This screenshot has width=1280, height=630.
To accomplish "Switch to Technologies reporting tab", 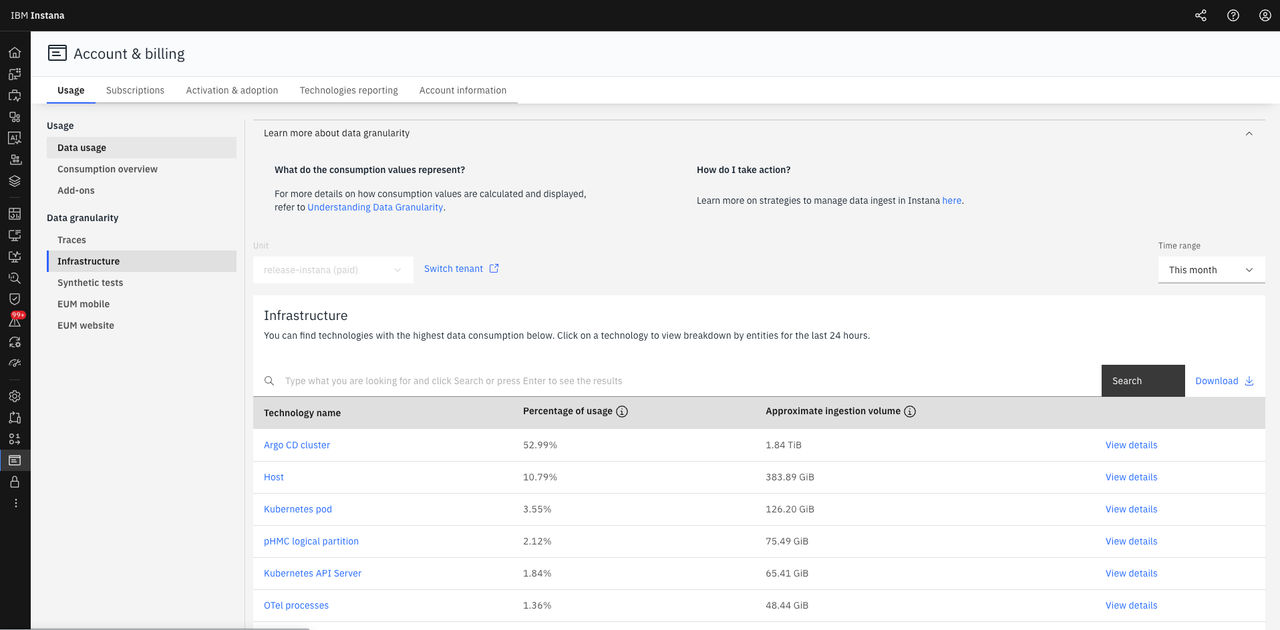I will pyautogui.click(x=349, y=90).
